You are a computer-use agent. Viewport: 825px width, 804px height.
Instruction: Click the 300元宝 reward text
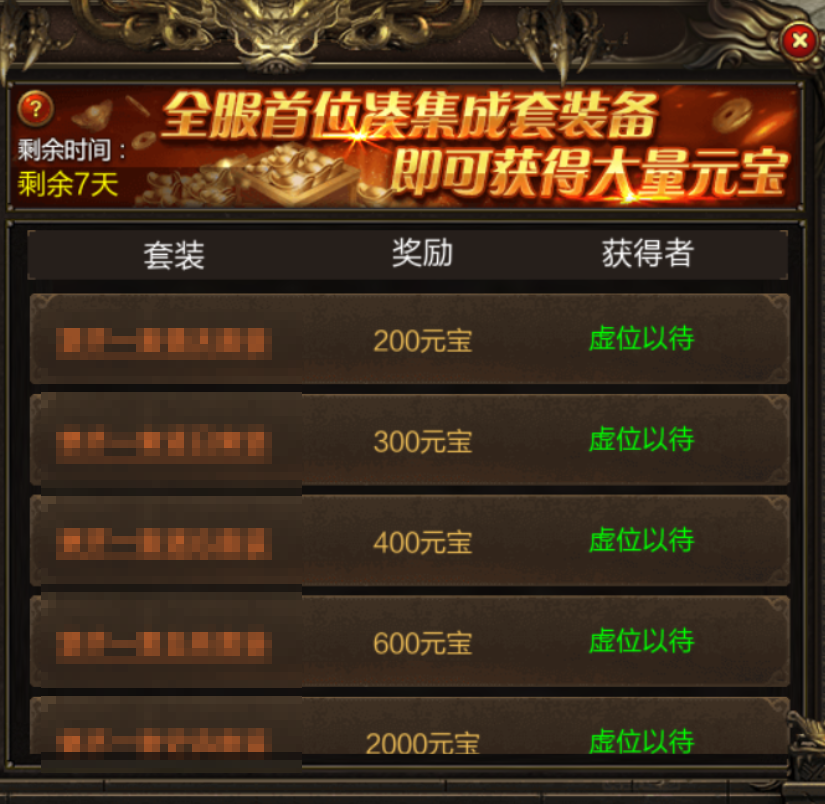[422, 441]
